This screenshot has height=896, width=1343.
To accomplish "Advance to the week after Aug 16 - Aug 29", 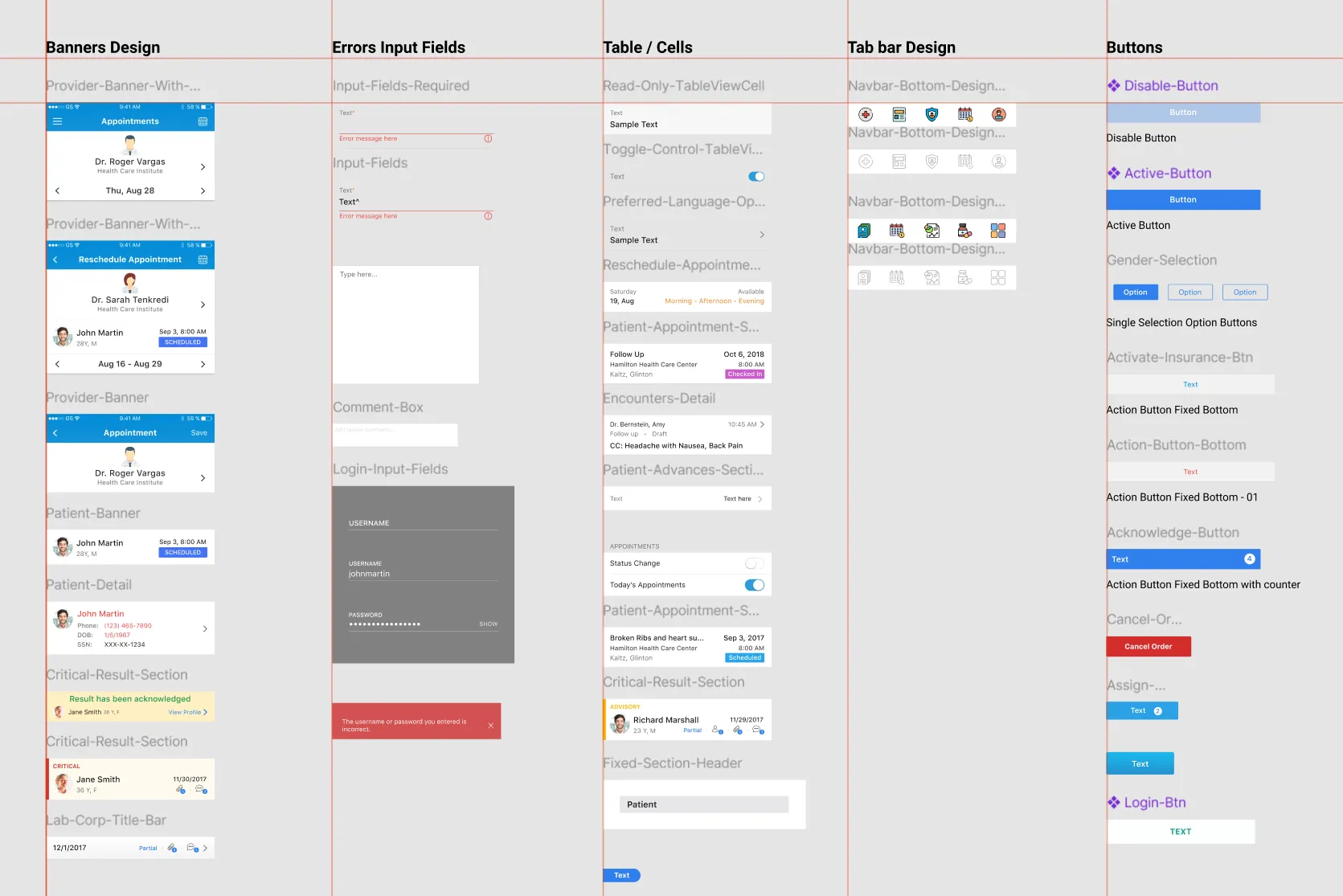I will click(203, 364).
